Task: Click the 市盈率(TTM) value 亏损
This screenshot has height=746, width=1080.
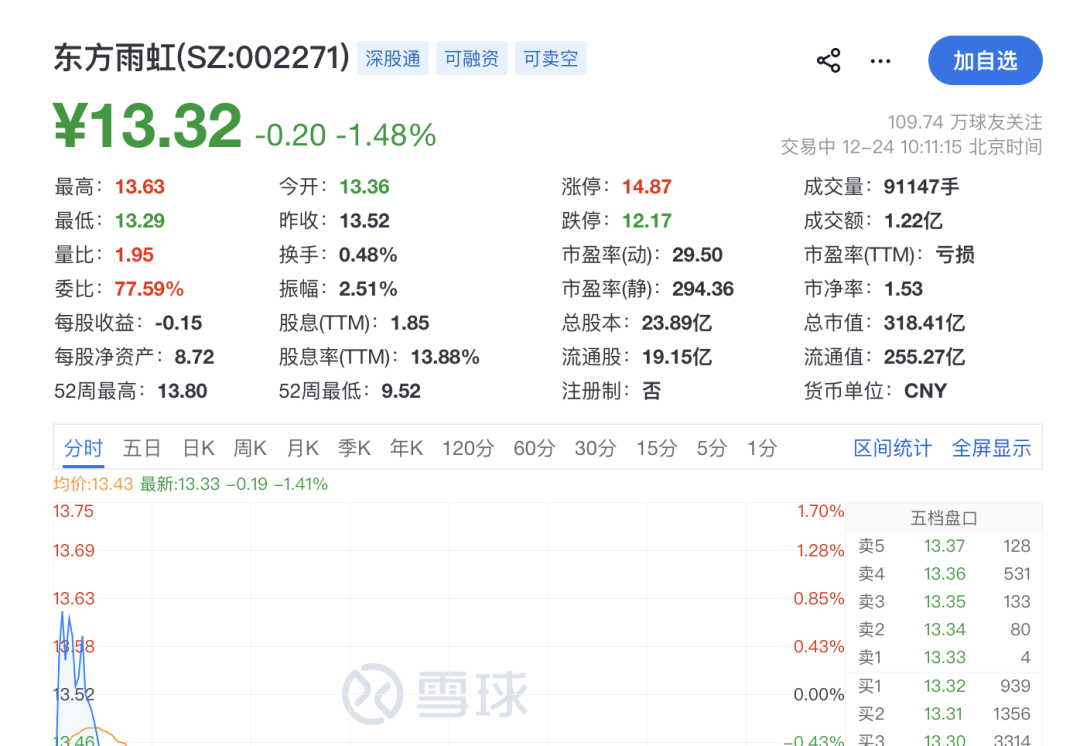Action: [x=955, y=255]
